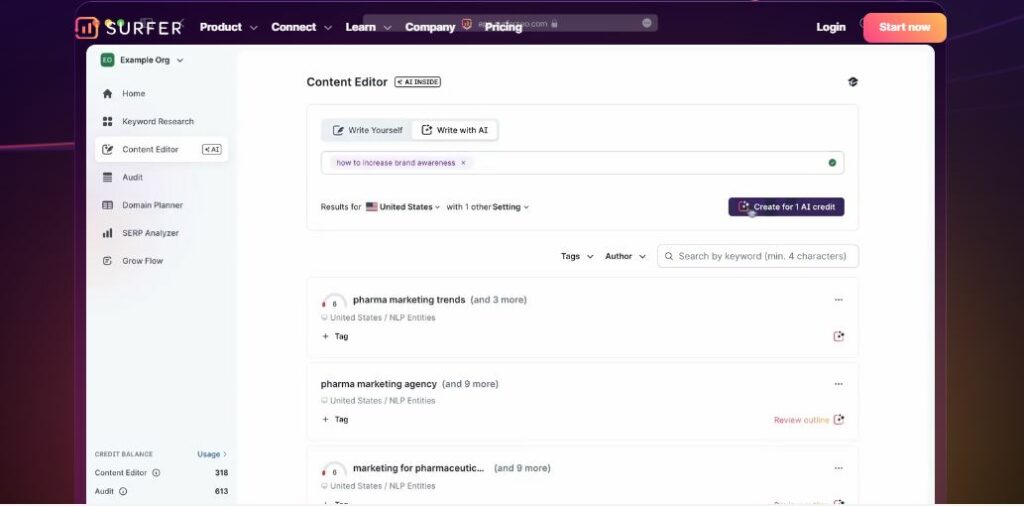Screen dimensions: 1024x506
Task: Click Content Editor credit info icon
Action: point(156,473)
